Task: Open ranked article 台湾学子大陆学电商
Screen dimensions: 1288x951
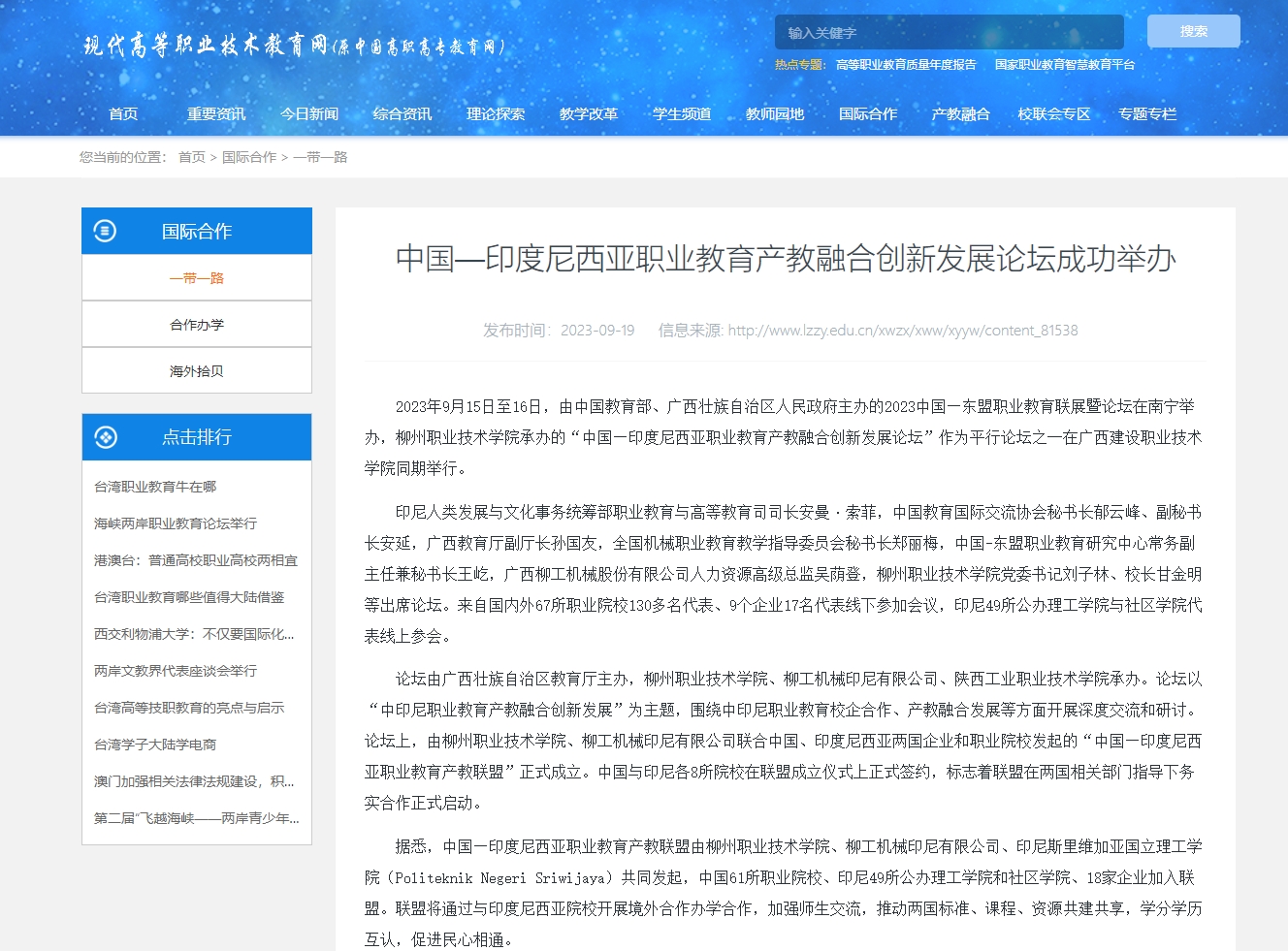Action: (155, 745)
